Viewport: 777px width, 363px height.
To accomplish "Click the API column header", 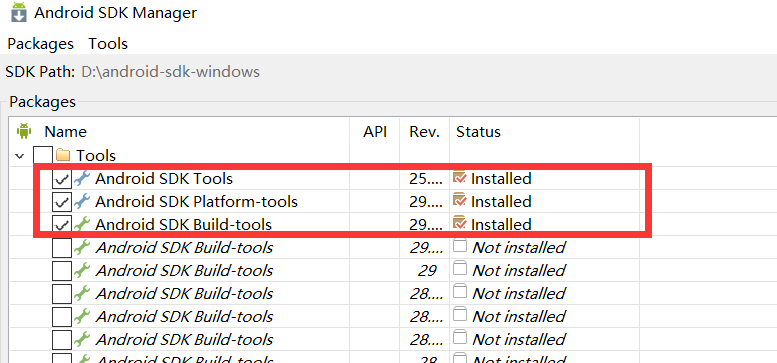I will point(375,132).
